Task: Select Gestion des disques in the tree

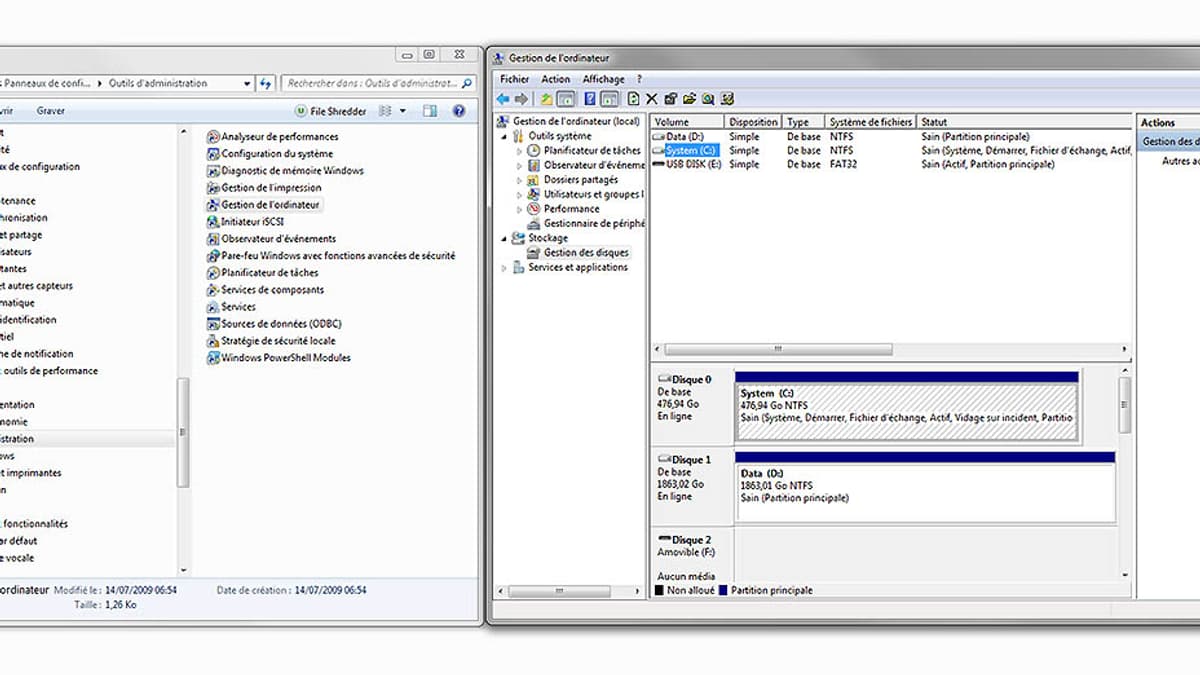Action: coord(578,253)
